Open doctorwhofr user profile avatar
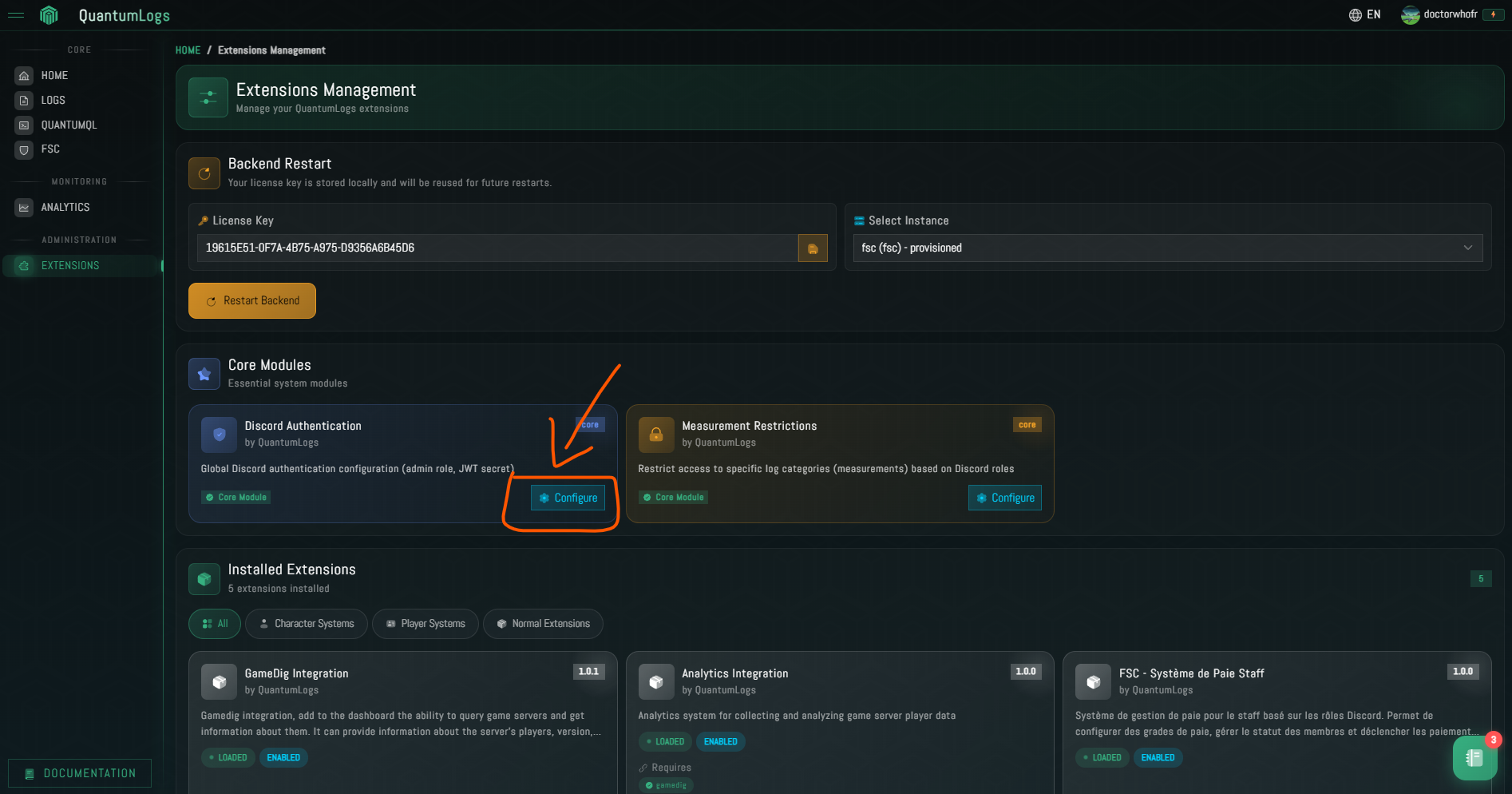This screenshot has height=794, width=1512. click(1410, 14)
